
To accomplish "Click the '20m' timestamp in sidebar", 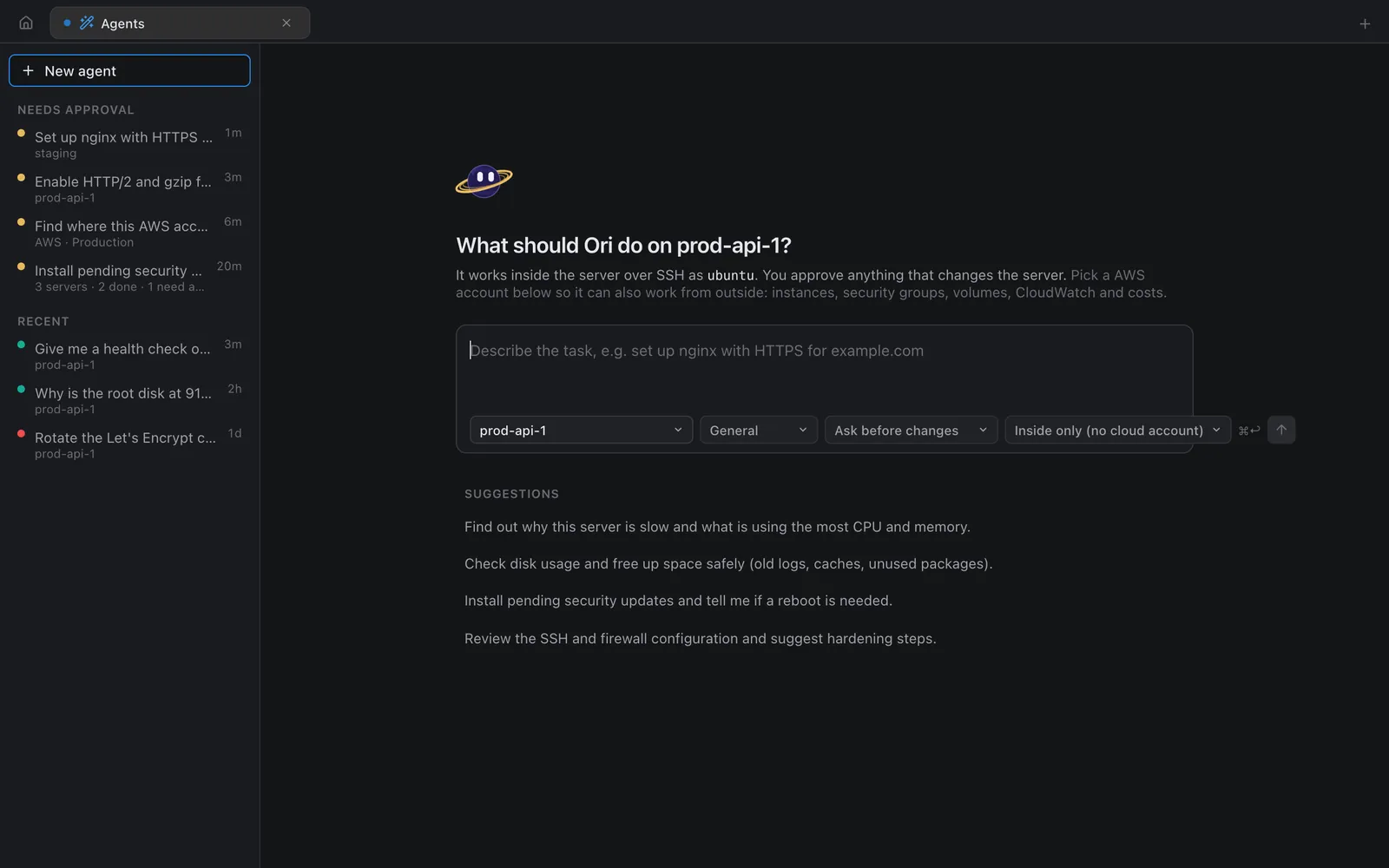I will click(x=229, y=266).
